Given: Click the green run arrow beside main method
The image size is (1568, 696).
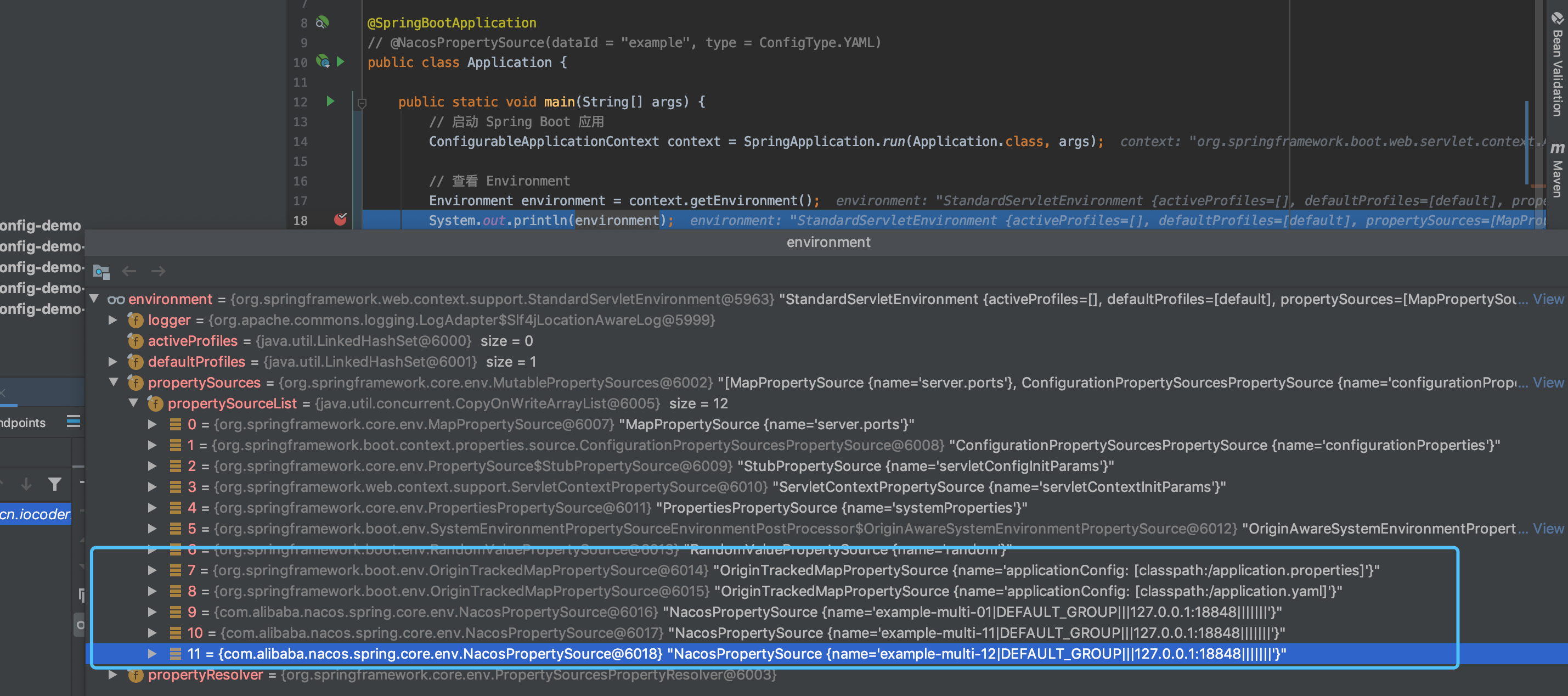Looking at the screenshot, I should [330, 102].
